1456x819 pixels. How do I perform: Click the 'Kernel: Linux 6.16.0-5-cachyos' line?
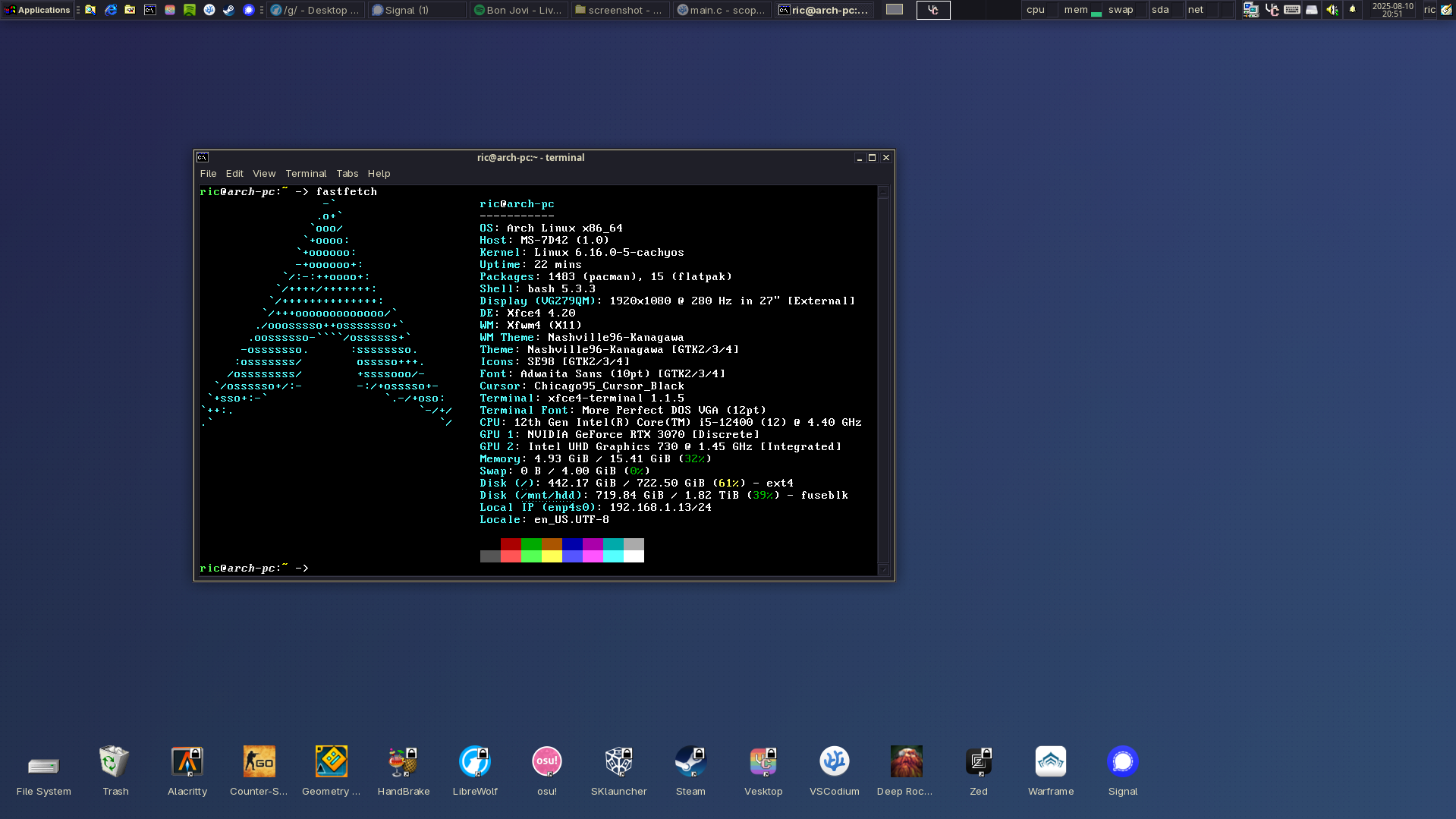[581, 253]
